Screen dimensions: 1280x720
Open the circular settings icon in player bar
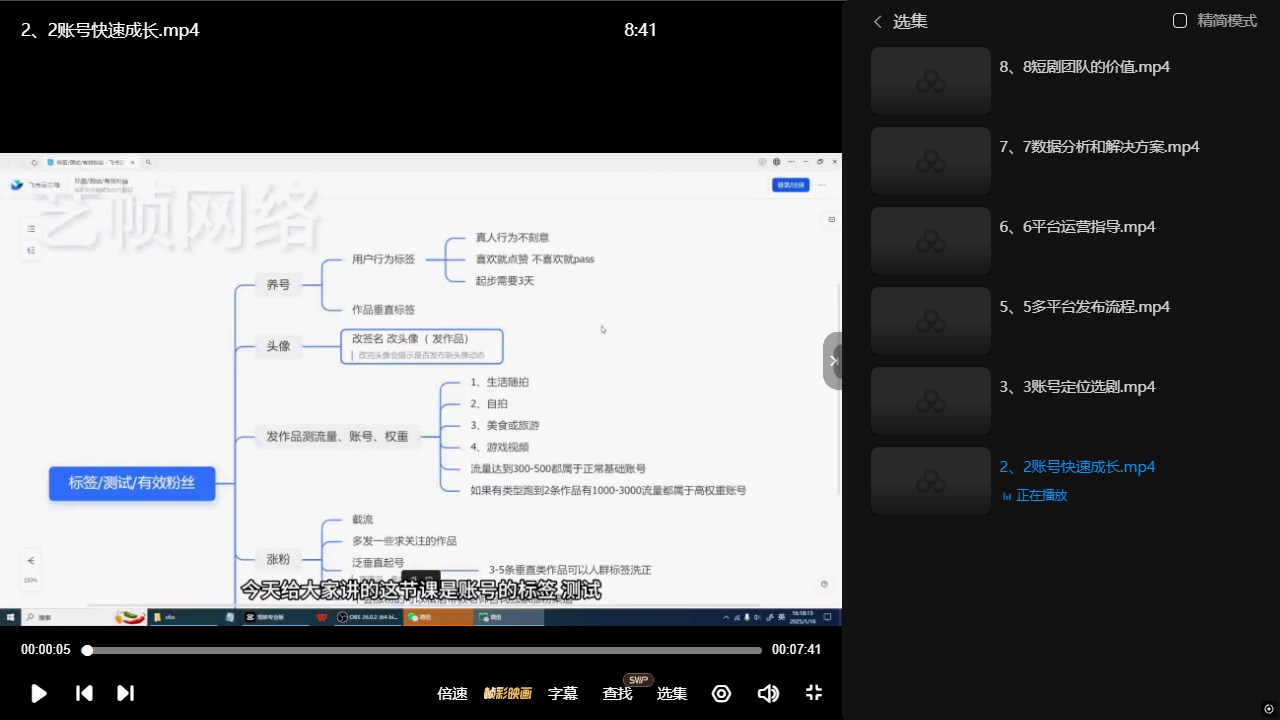coord(721,693)
